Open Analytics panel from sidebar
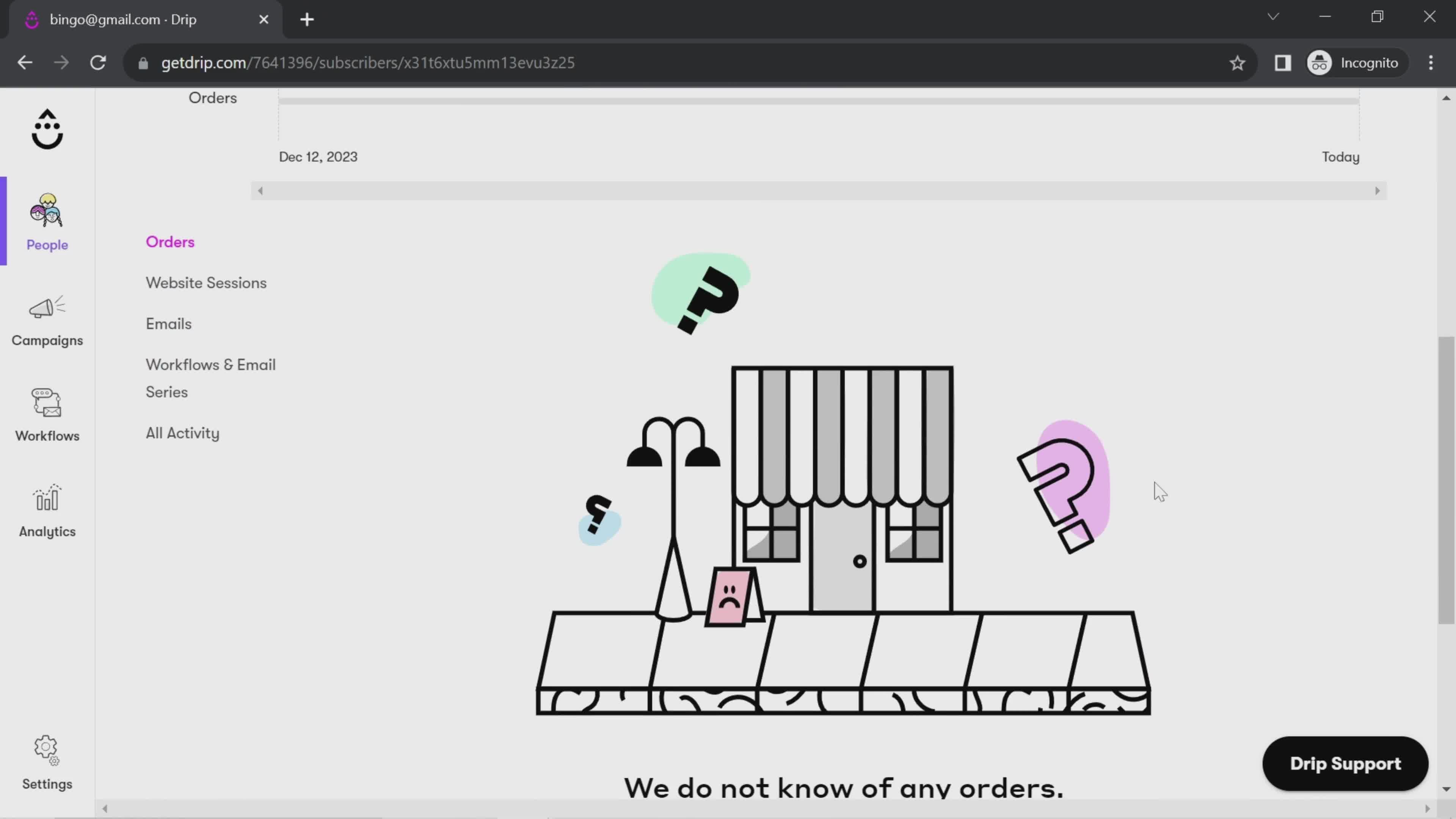1456x819 pixels. tap(47, 510)
